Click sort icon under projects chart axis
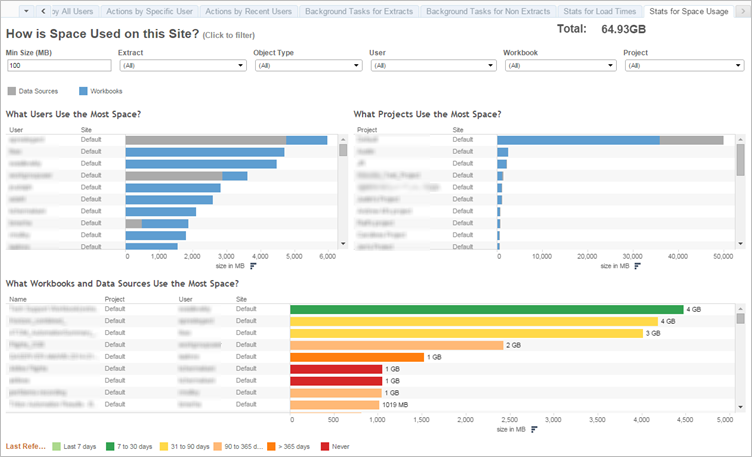Viewport: 752px width, 457px height. pyautogui.click(x=637, y=266)
